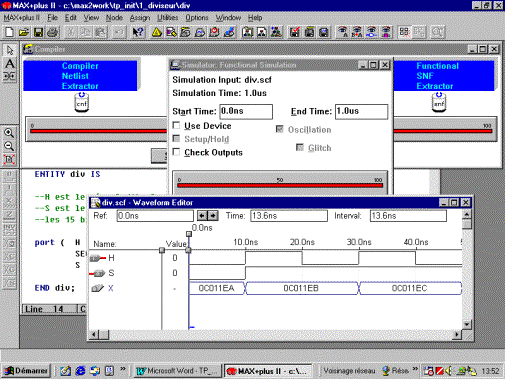Click the Paste toolbar icon

tap(100, 32)
